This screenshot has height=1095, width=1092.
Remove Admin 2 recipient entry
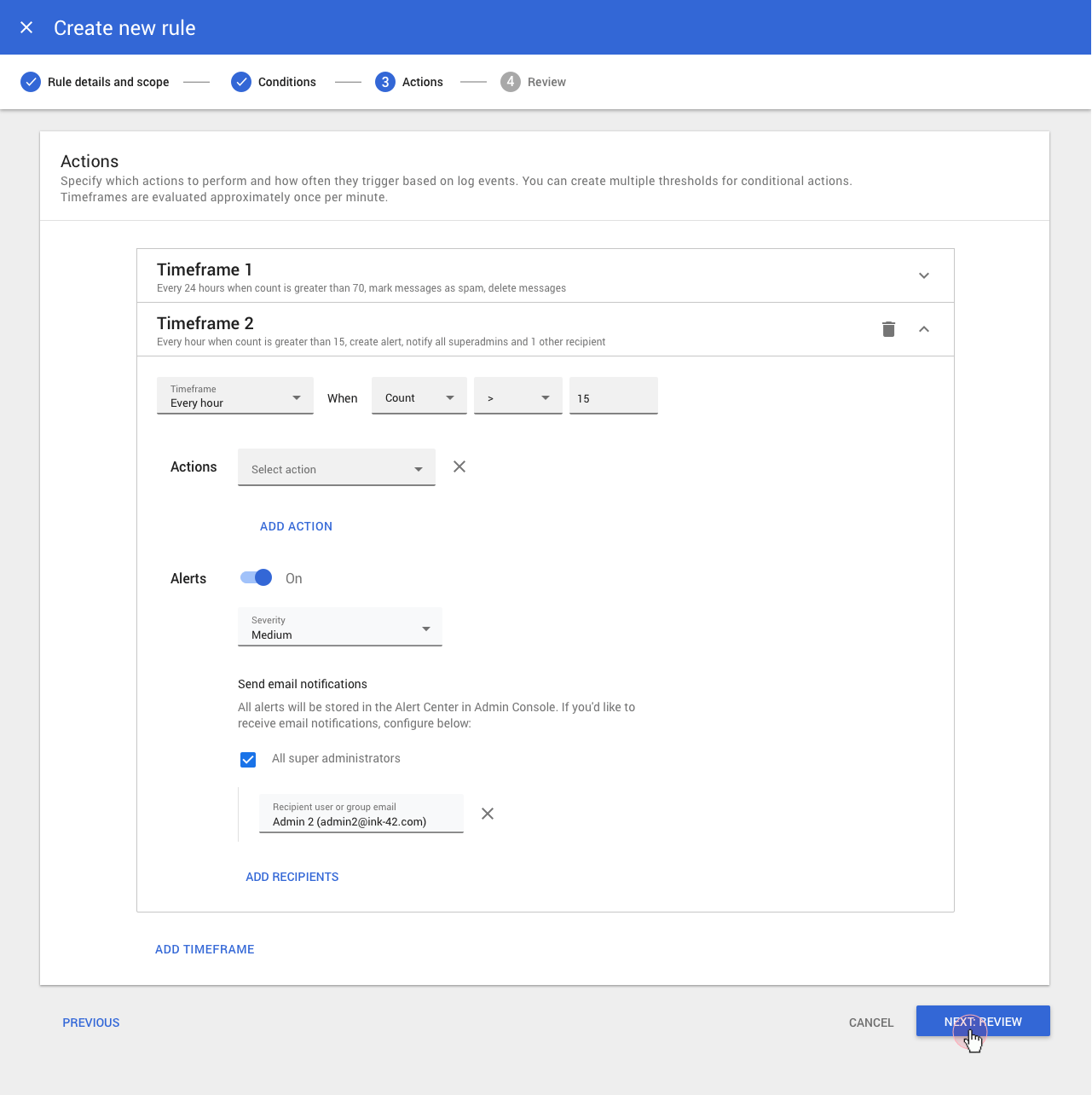tap(488, 814)
